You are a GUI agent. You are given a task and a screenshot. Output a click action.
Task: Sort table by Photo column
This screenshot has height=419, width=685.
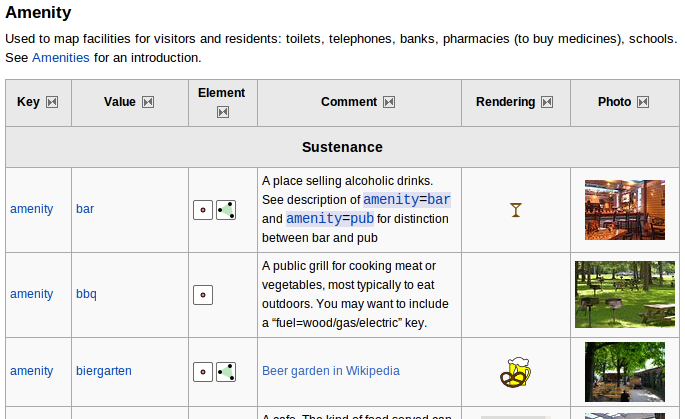[x=643, y=102]
